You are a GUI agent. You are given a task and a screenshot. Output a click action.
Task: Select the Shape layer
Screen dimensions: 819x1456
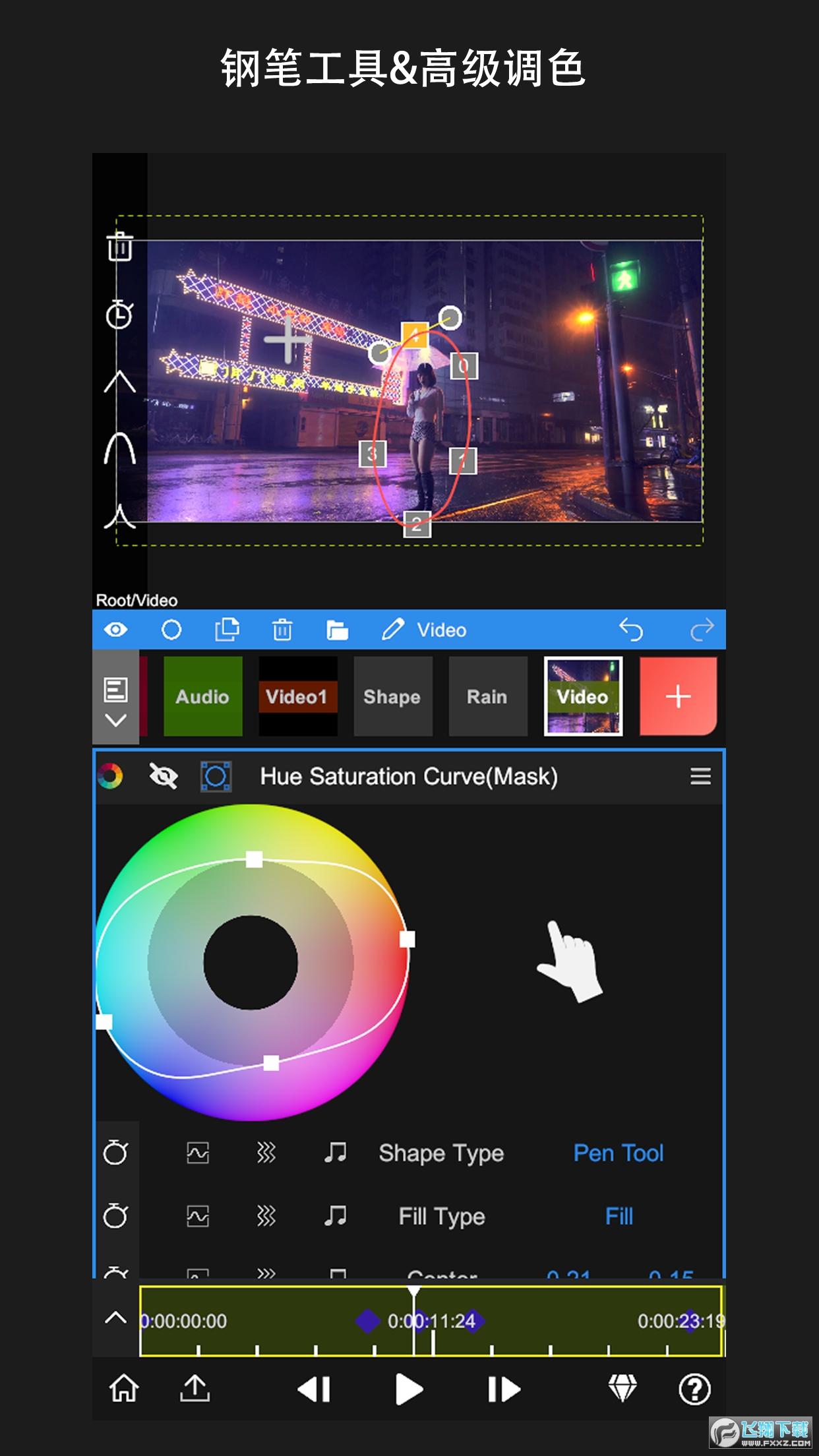point(392,696)
